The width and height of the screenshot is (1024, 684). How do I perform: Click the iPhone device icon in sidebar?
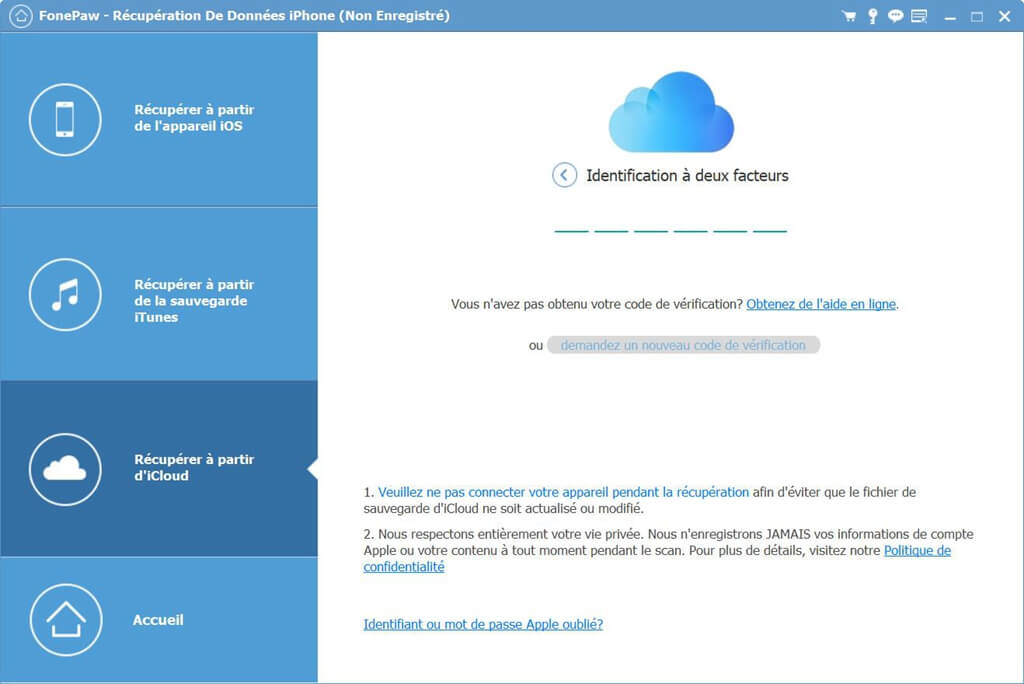tap(65, 119)
